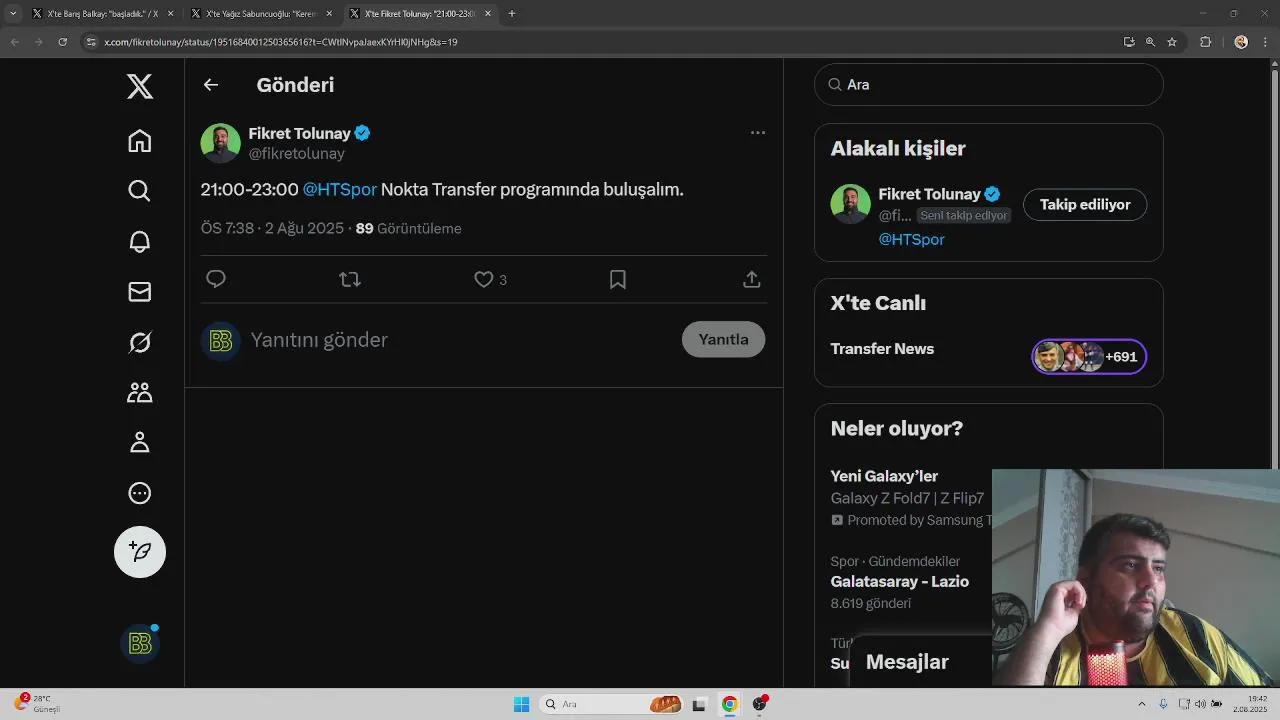
Task: Switch to the Yağız Sabuncuoğlu browser tab
Action: coord(261,14)
